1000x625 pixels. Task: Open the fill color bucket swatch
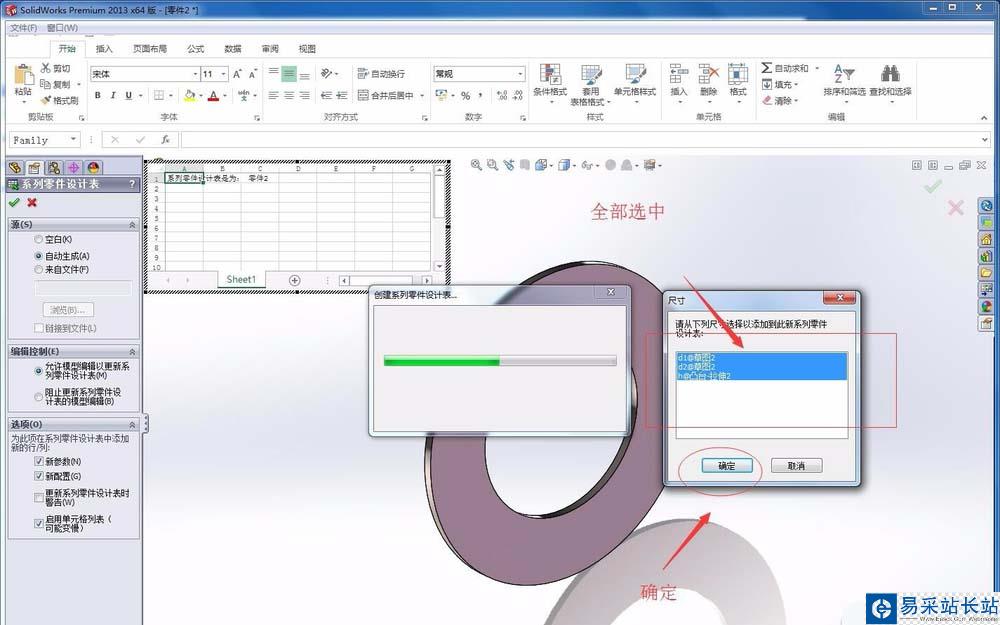(189, 96)
